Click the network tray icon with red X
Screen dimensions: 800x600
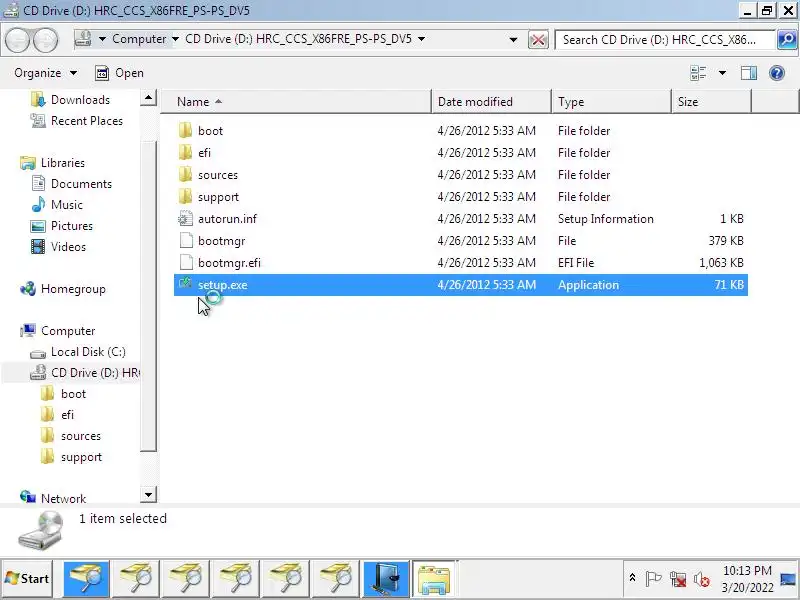pos(678,579)
